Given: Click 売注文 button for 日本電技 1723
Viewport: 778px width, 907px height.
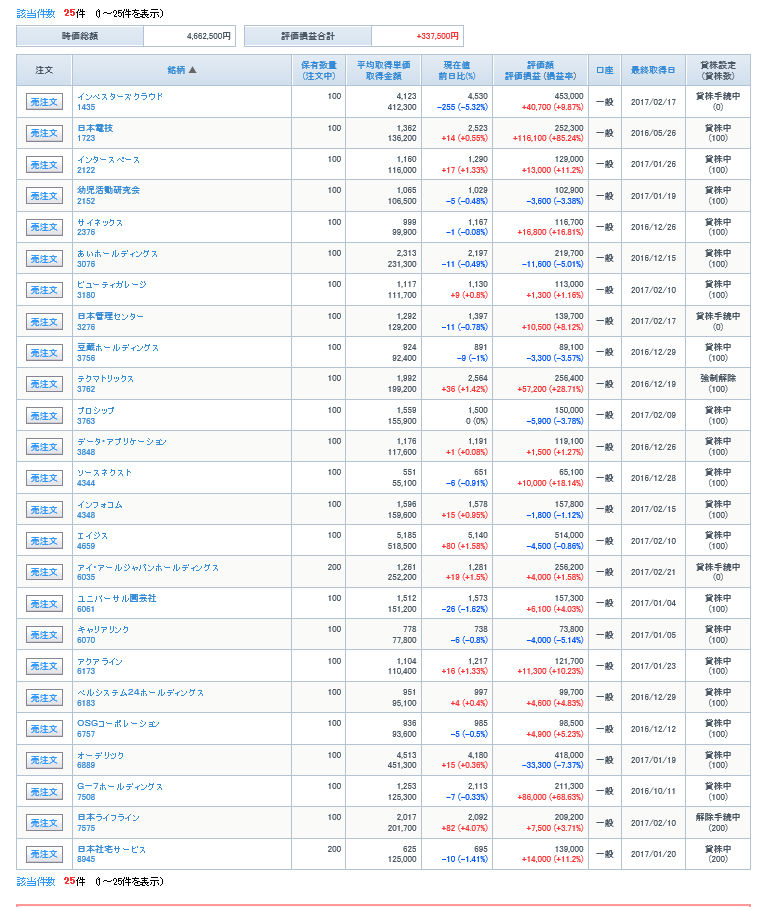Looking at the screenshot, I should [45, 133].
